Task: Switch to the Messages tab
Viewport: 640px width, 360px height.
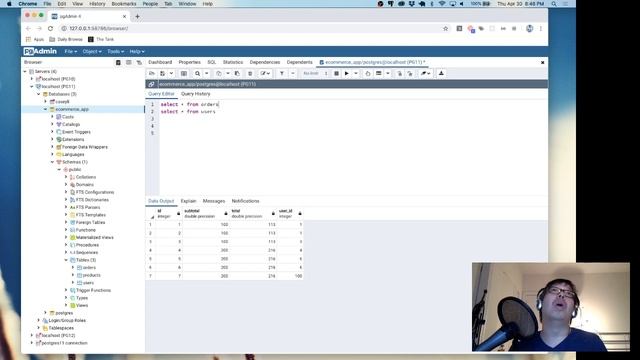Action: click(214, 201)
